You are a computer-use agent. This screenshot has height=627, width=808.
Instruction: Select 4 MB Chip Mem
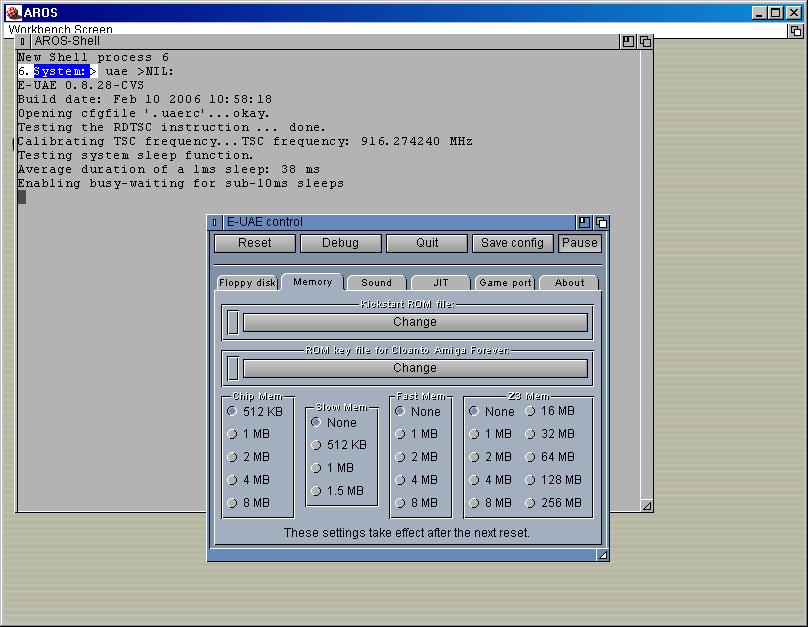click(x=232, y=480)
